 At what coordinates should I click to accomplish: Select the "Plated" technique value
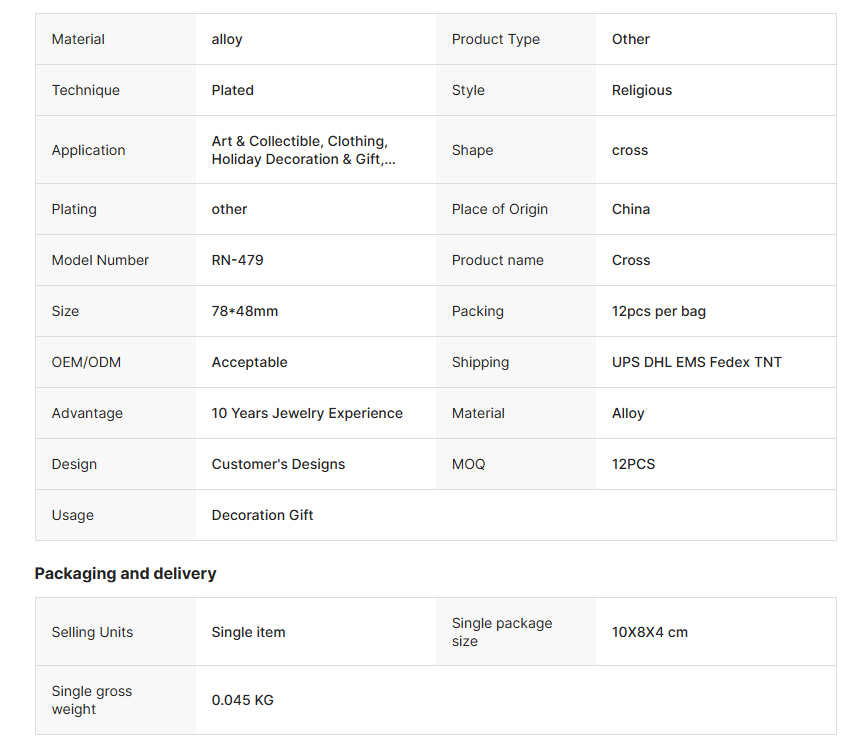232,90
